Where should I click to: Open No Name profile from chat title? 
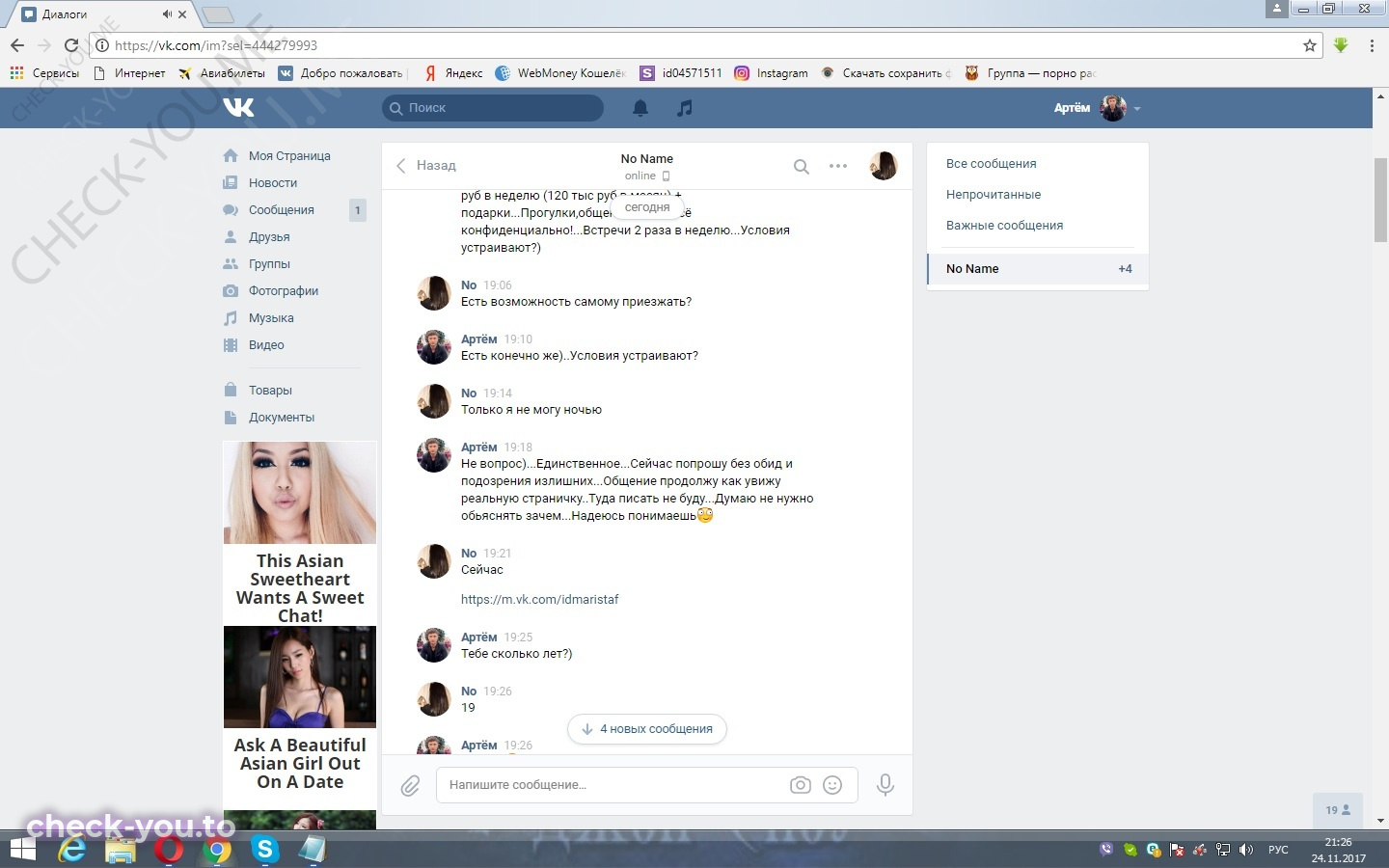click(647, 158)
